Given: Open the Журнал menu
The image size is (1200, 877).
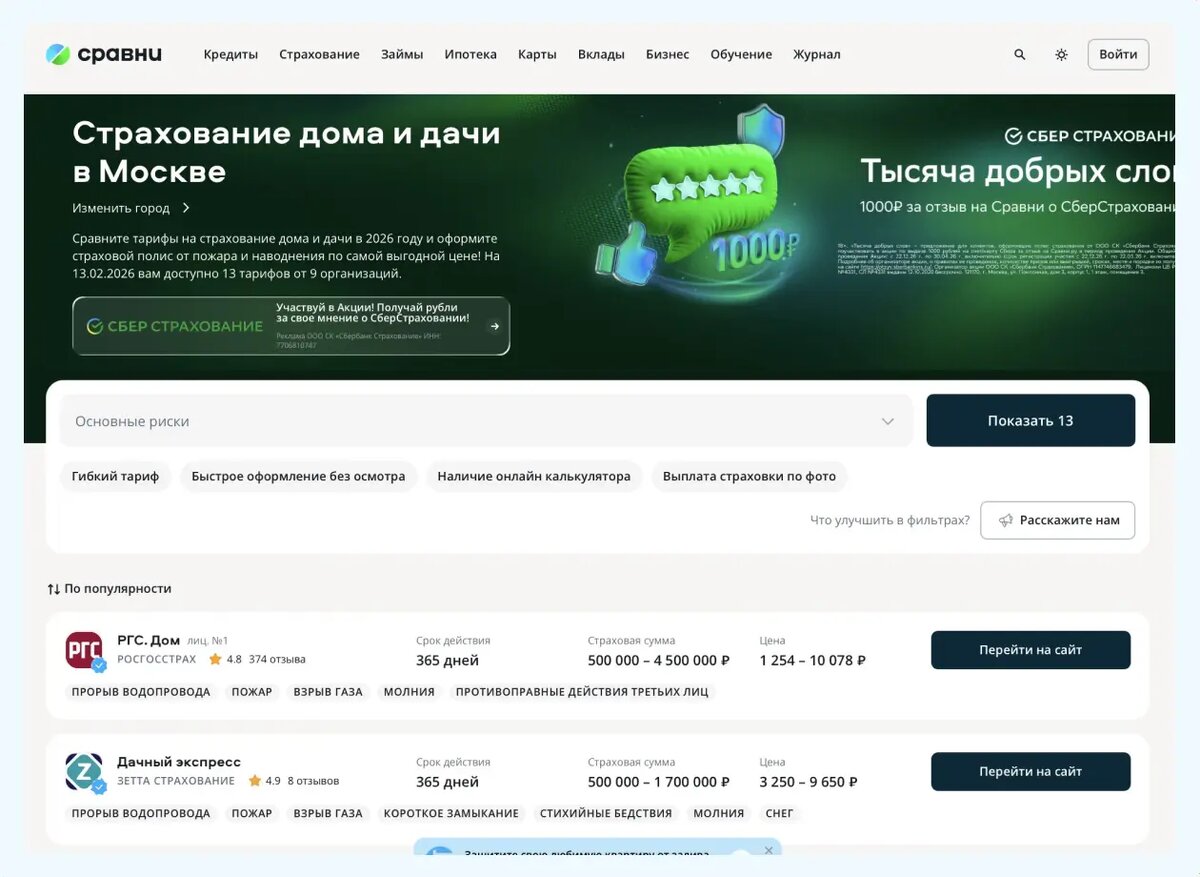Looking at the screenshot, I should coord(817,54).
